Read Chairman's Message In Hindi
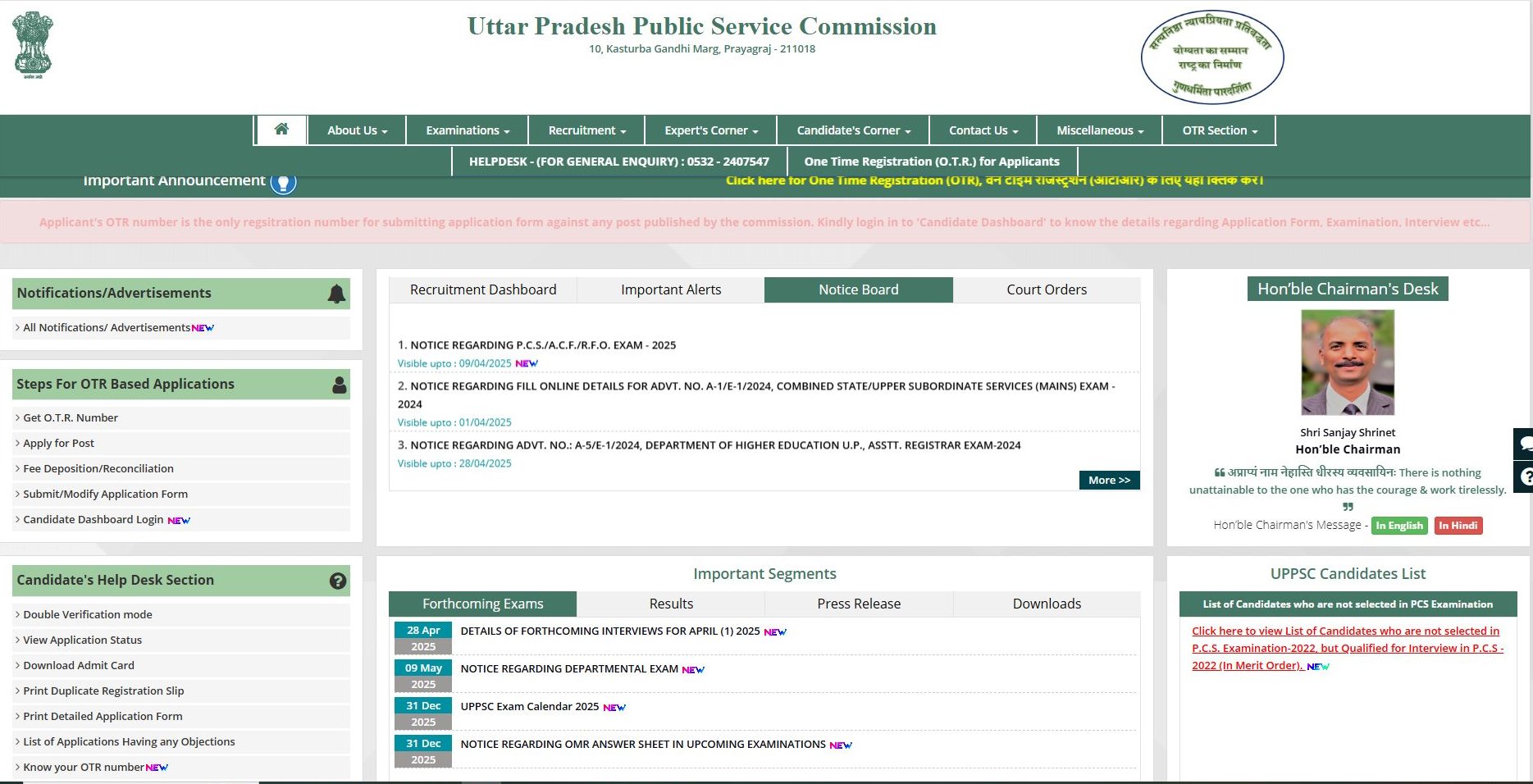 click(x=1458, y=526)
